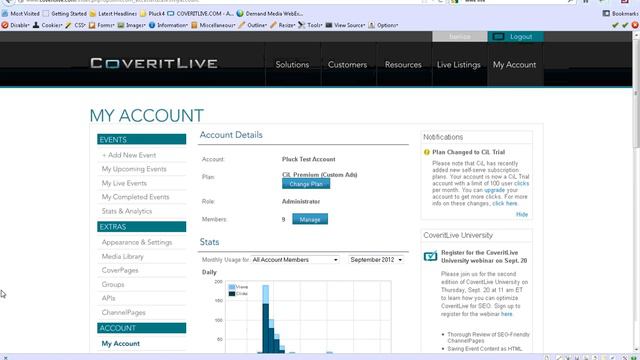The height and width of the screenshot is (360, 640).
Task: Open CoverPages in sidebar
Action: [x=120, y=270]
